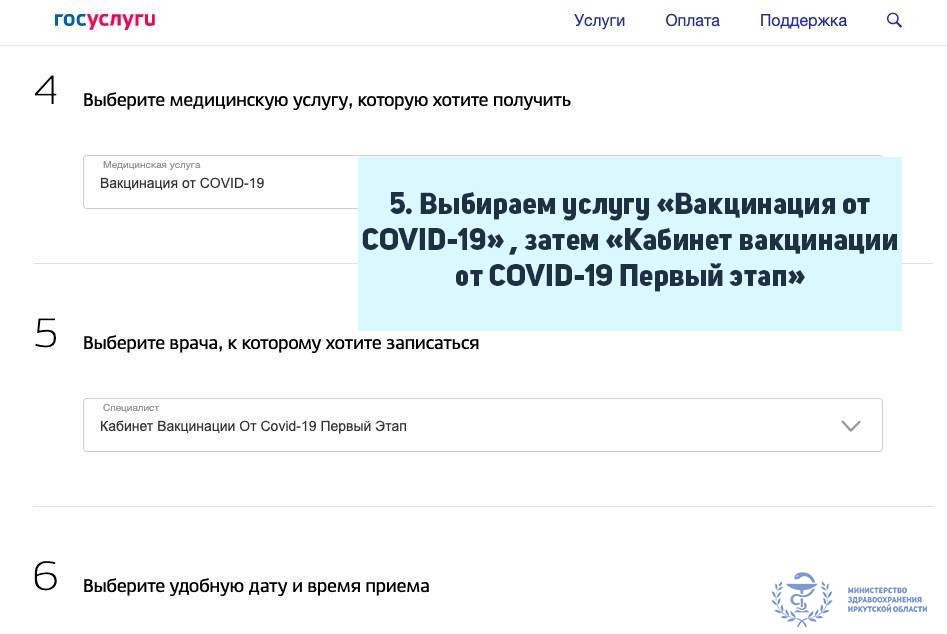This screenshot has width=947, height=634.
Task: Click the step number 4
Action: coord(46,90)
